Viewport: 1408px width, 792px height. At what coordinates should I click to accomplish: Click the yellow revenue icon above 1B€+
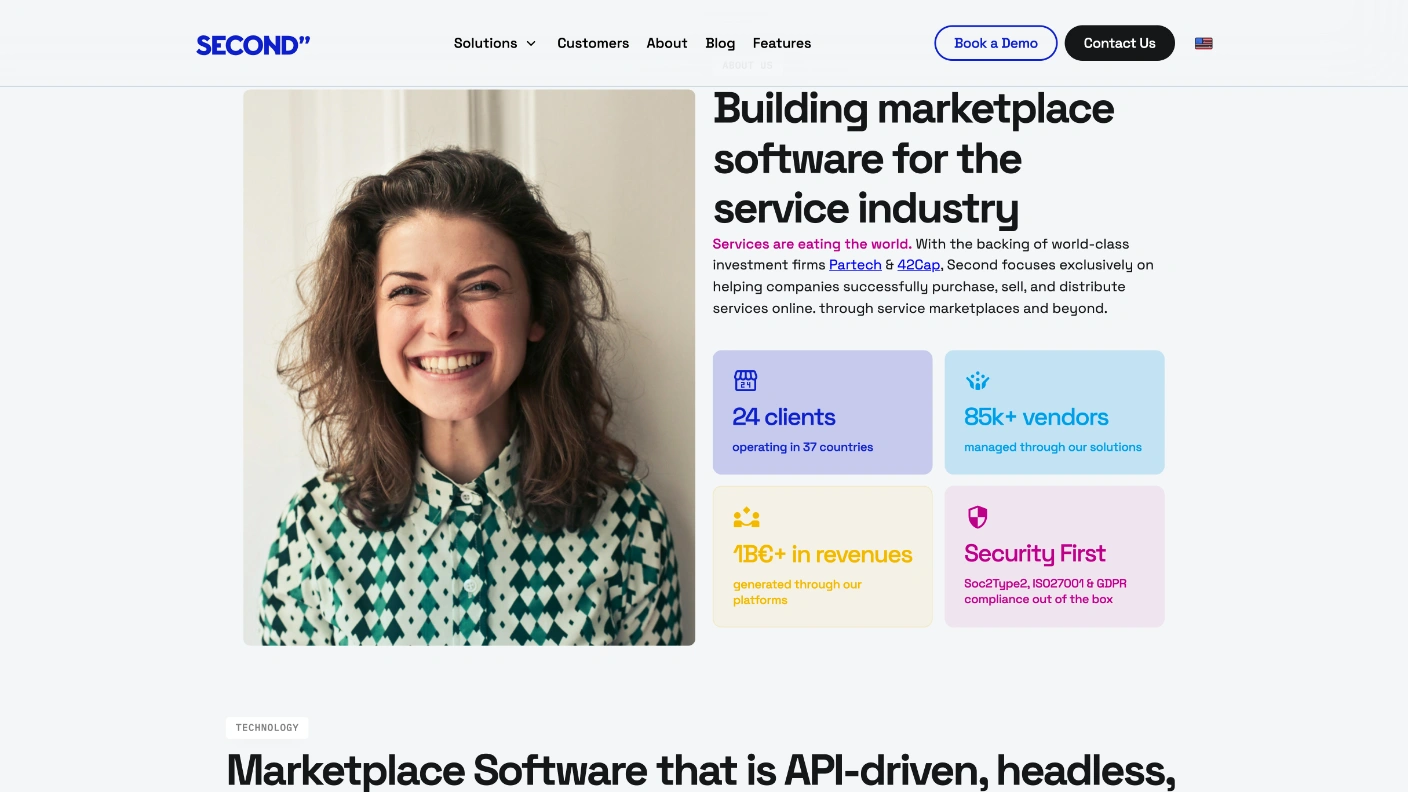click(x=746, y=517)
